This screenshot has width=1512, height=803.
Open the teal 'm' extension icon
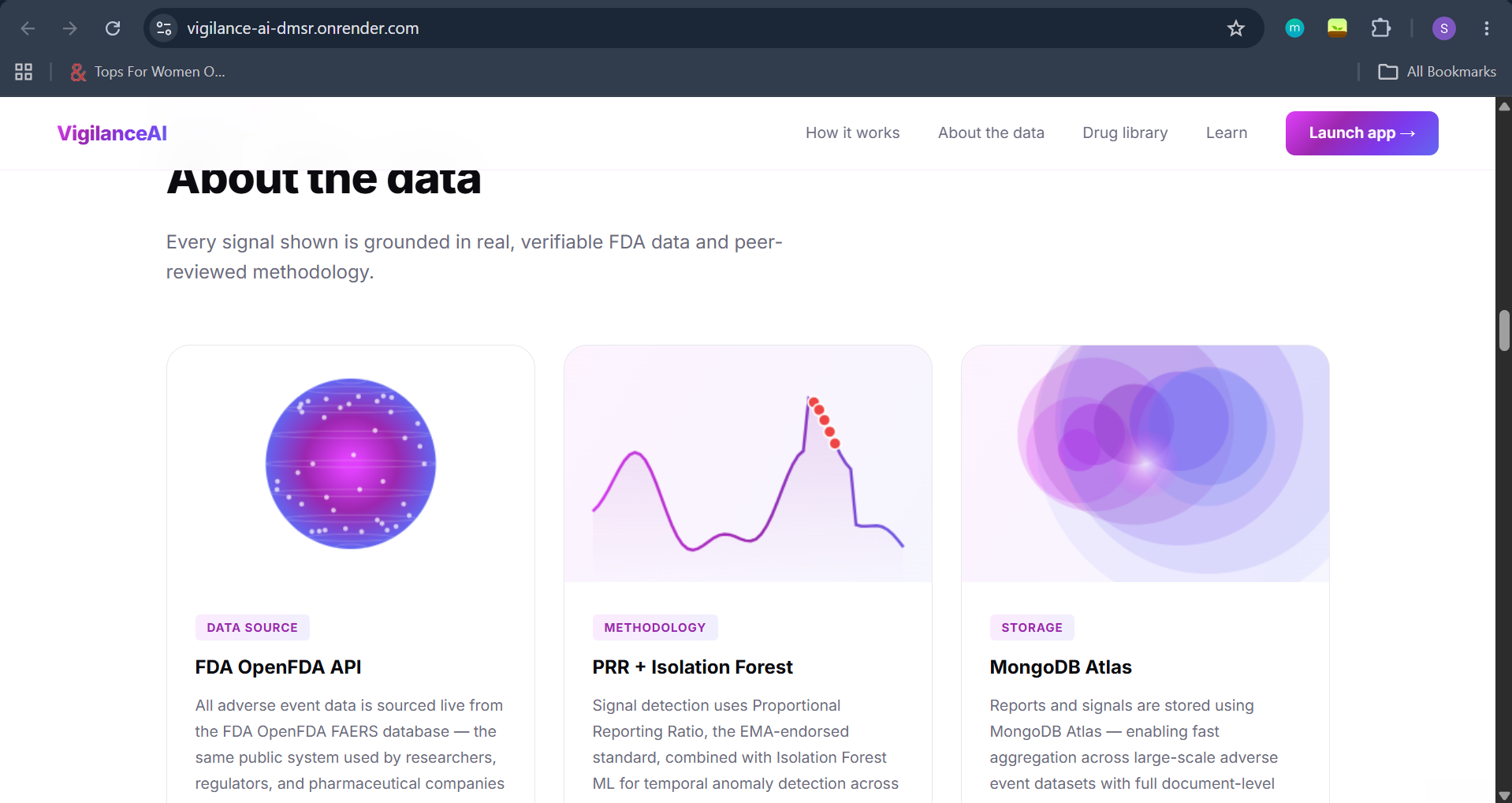[x=1294, y=28]
